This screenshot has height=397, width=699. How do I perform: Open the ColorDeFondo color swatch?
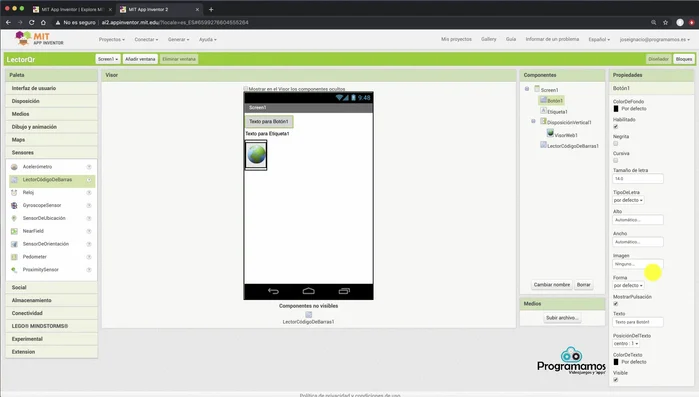pos(616,109)
